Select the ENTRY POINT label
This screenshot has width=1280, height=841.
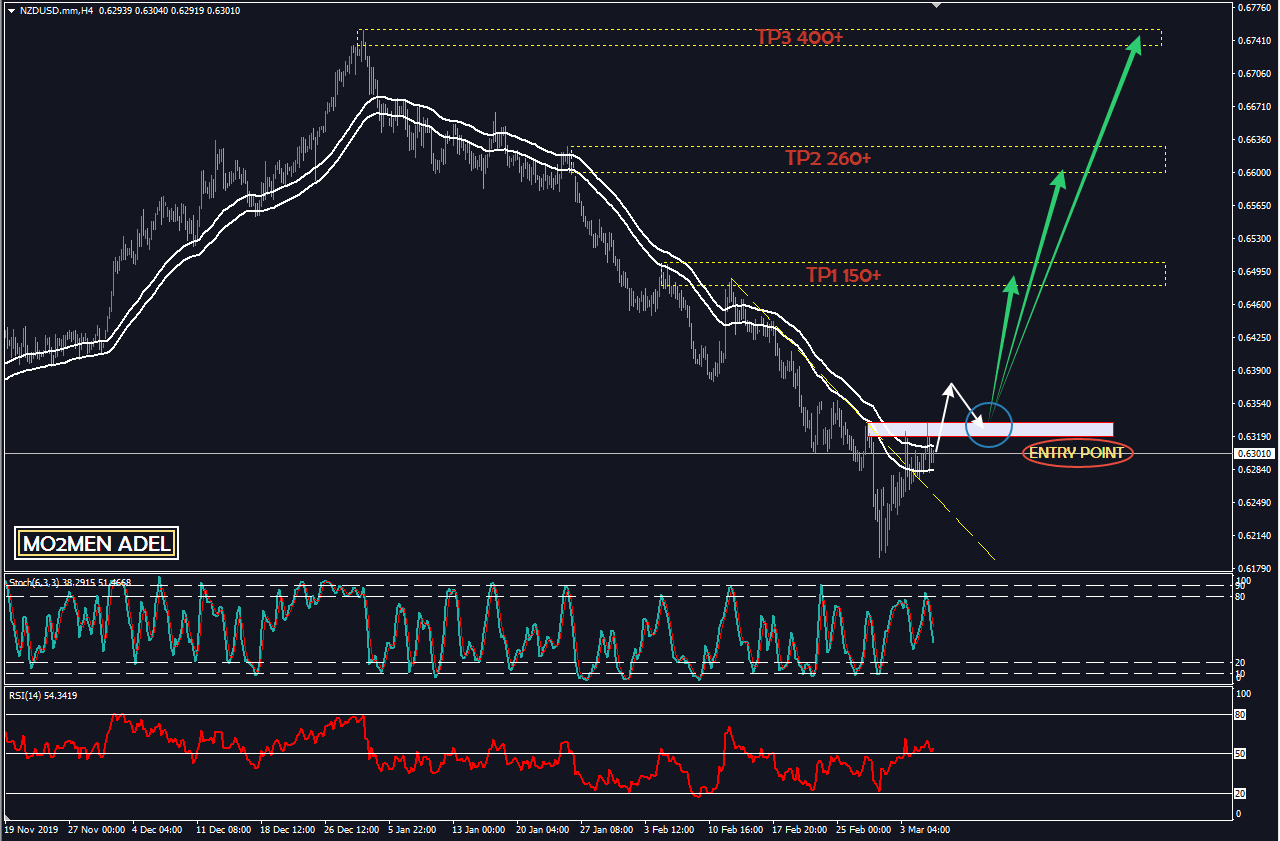click(1078, 453)
